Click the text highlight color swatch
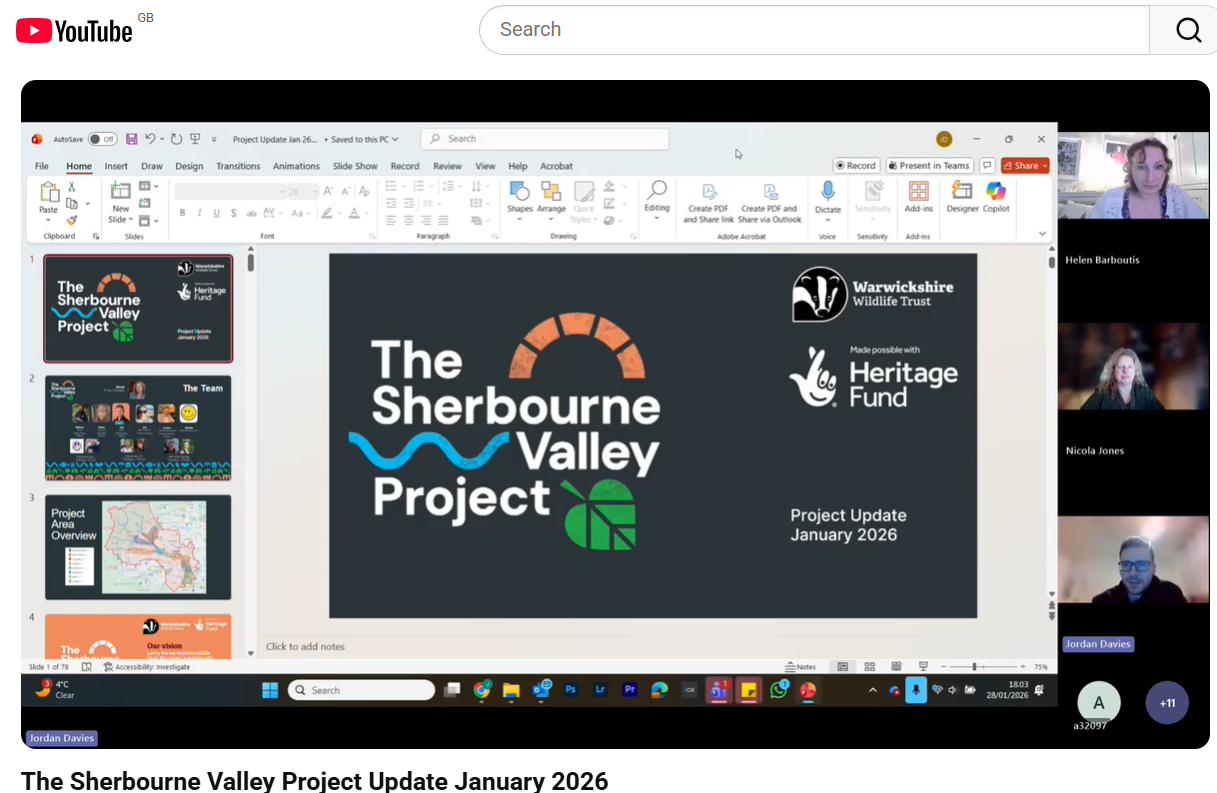The height and width of the screenshot is (793, 1217). 326,213
